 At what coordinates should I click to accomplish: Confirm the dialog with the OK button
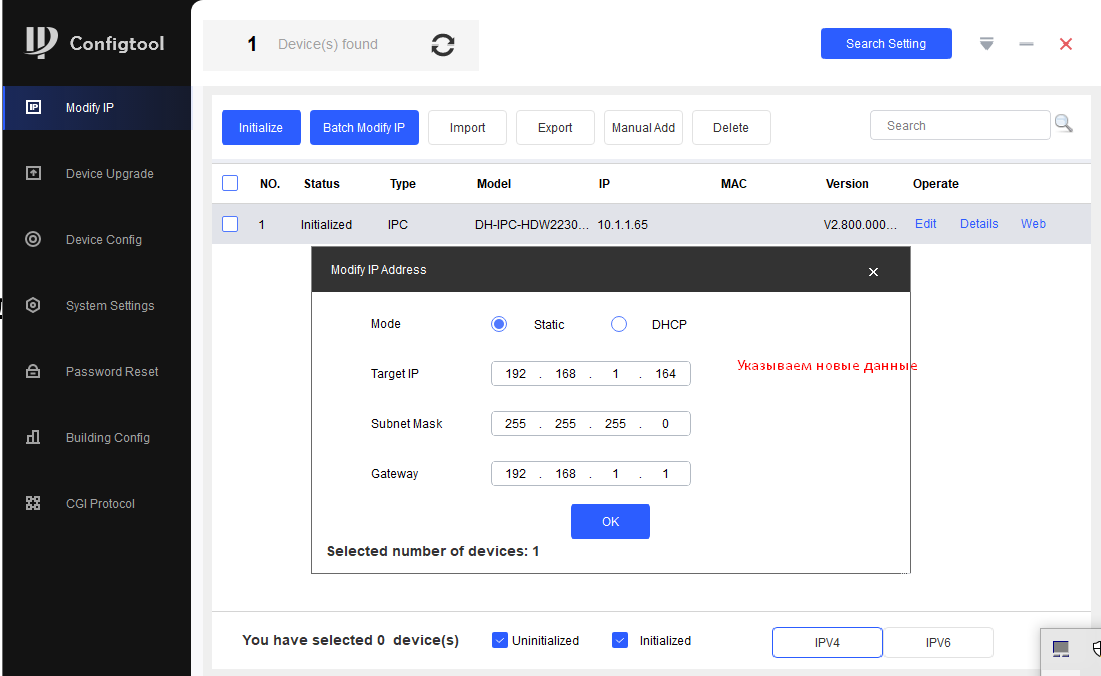point(610,522)
